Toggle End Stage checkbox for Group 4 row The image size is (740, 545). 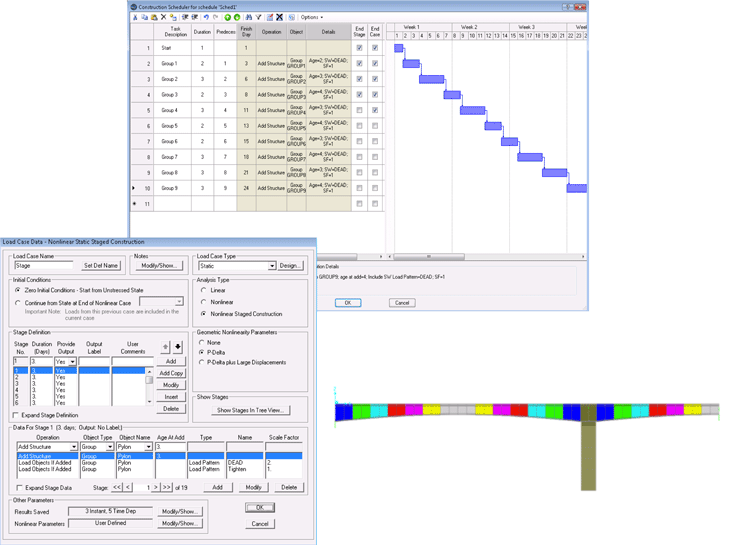(x=359, y=110)
